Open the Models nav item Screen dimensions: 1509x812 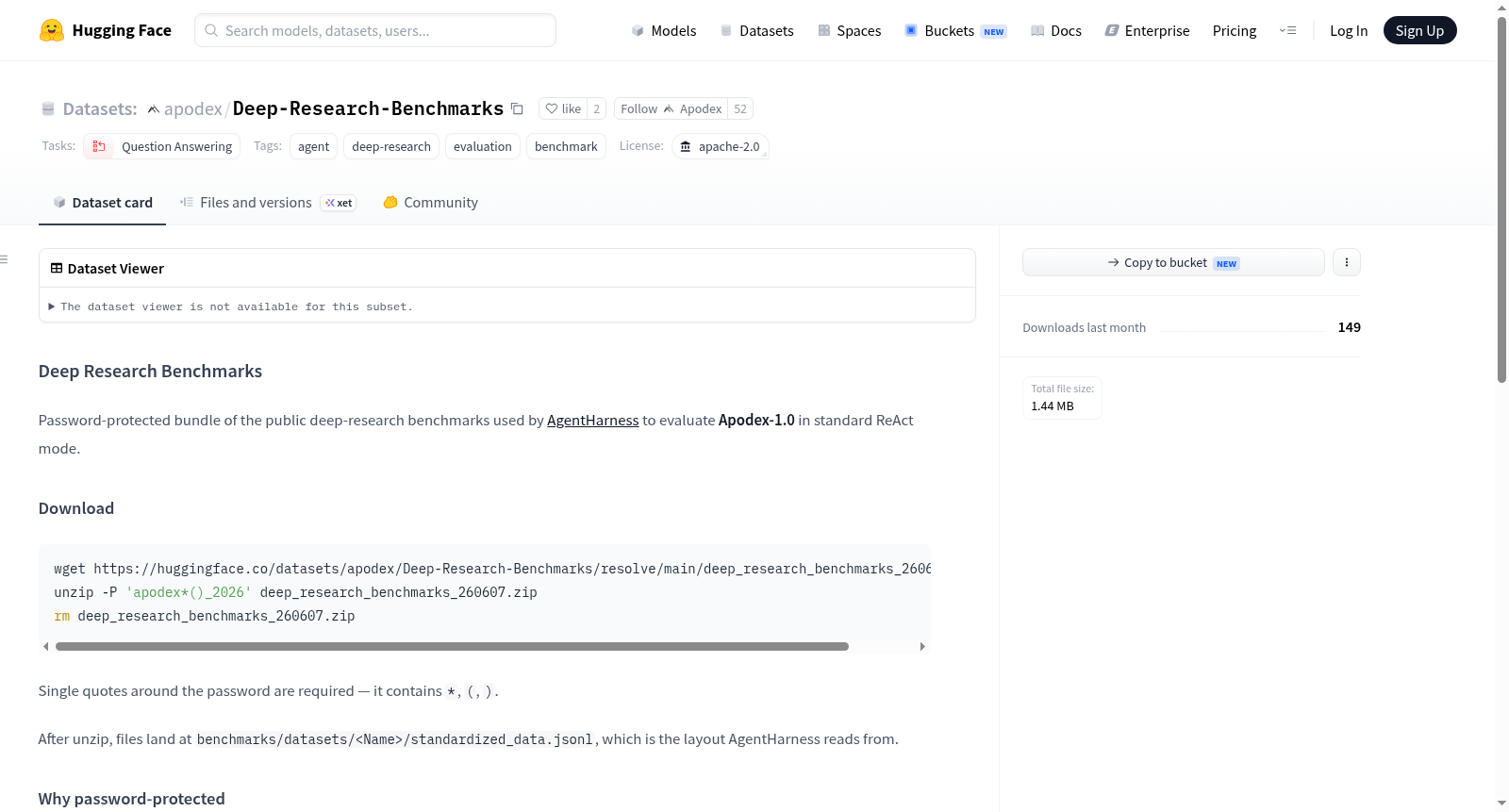pyautogui.click(x=664, y=30)
